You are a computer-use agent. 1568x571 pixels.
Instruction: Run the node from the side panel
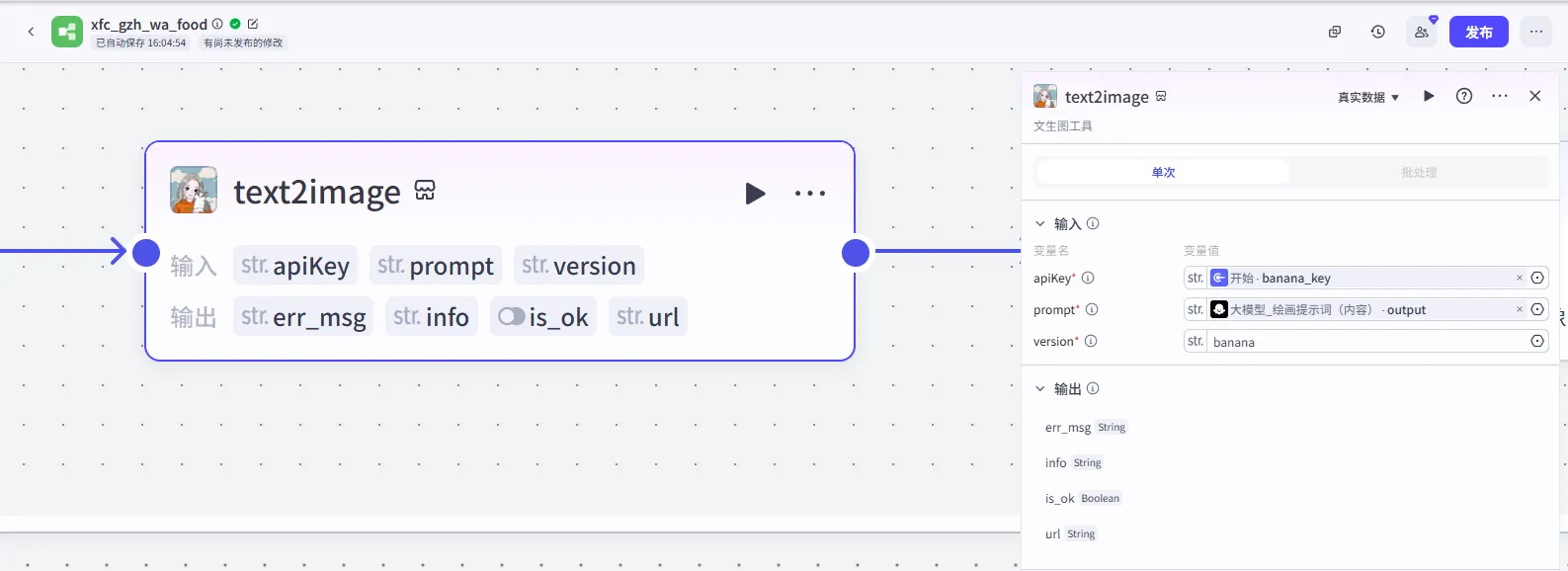click(x=1429, y=96)
